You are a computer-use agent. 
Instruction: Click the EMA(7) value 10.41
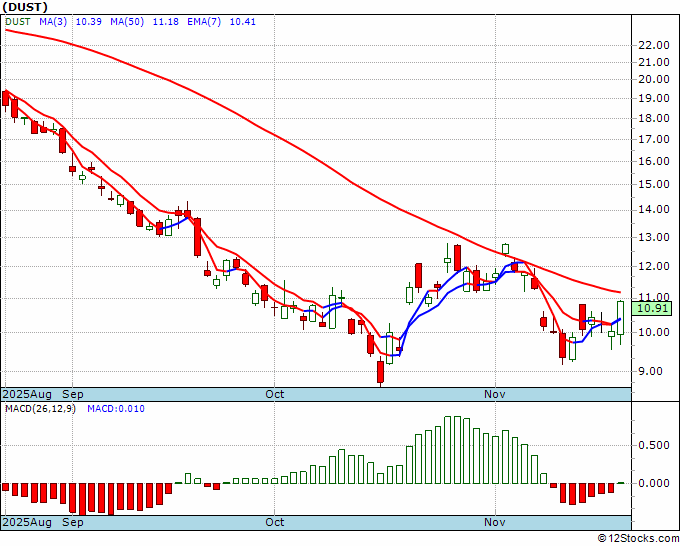242,22
